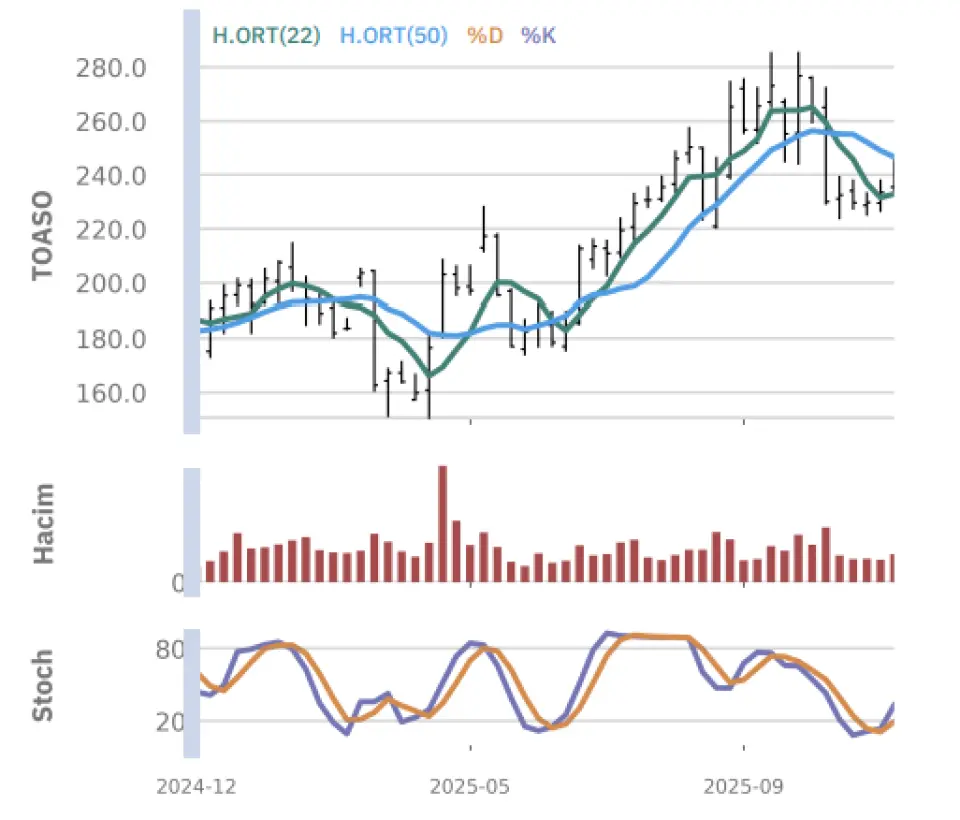This screenshot has width=960, height=820.
Task: Toggle the H.ORT(50) legend entry
Action: pos(393,35)
